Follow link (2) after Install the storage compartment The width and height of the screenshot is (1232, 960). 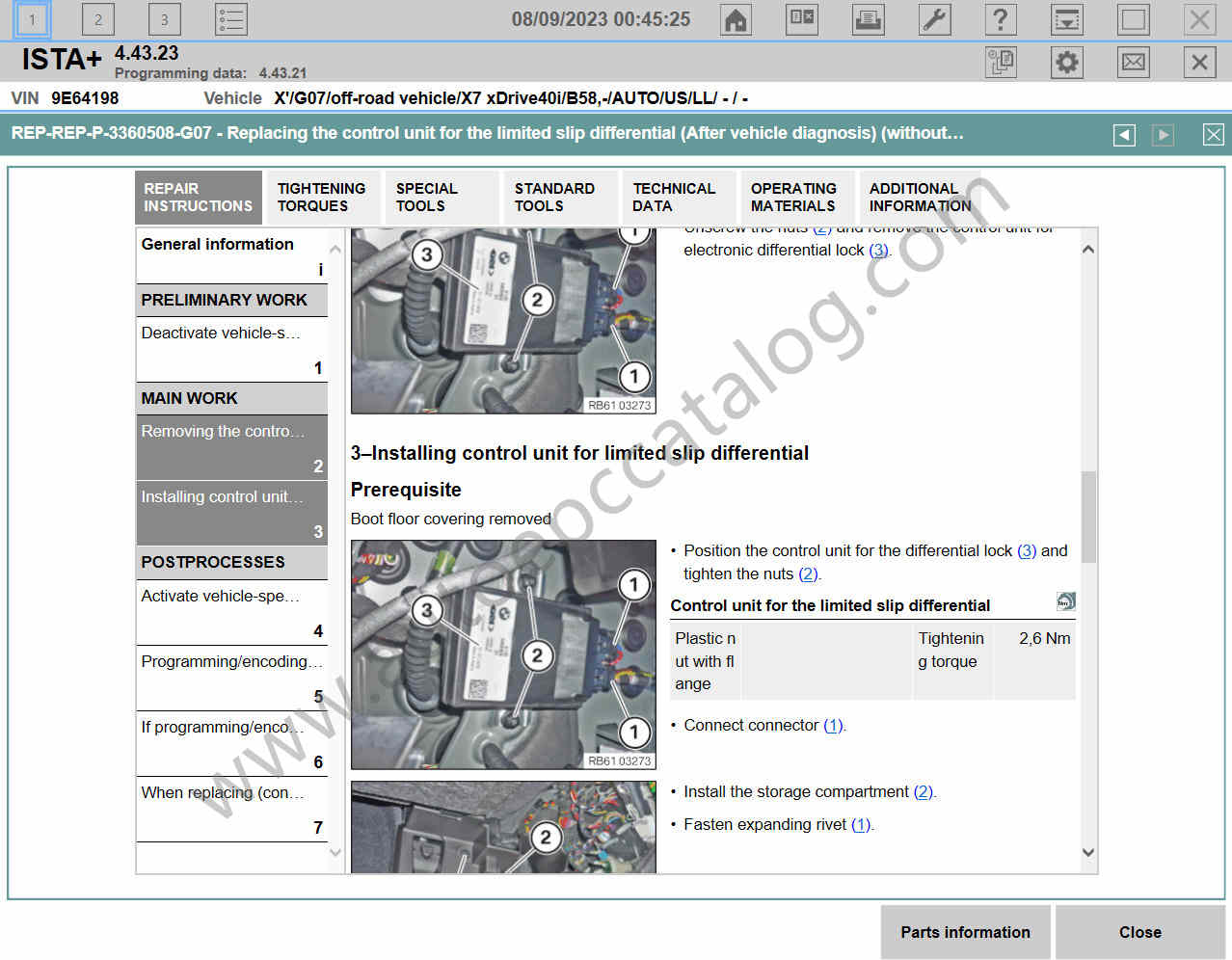click(x=924, y=791)
